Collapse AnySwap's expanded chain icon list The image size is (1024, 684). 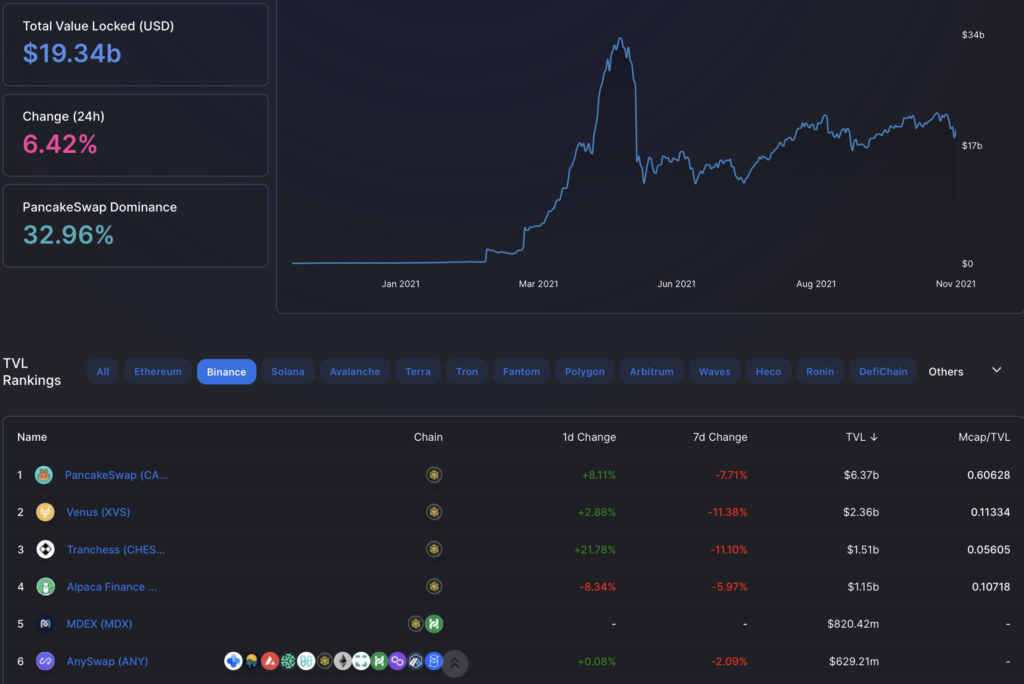[x=455, y=662]
